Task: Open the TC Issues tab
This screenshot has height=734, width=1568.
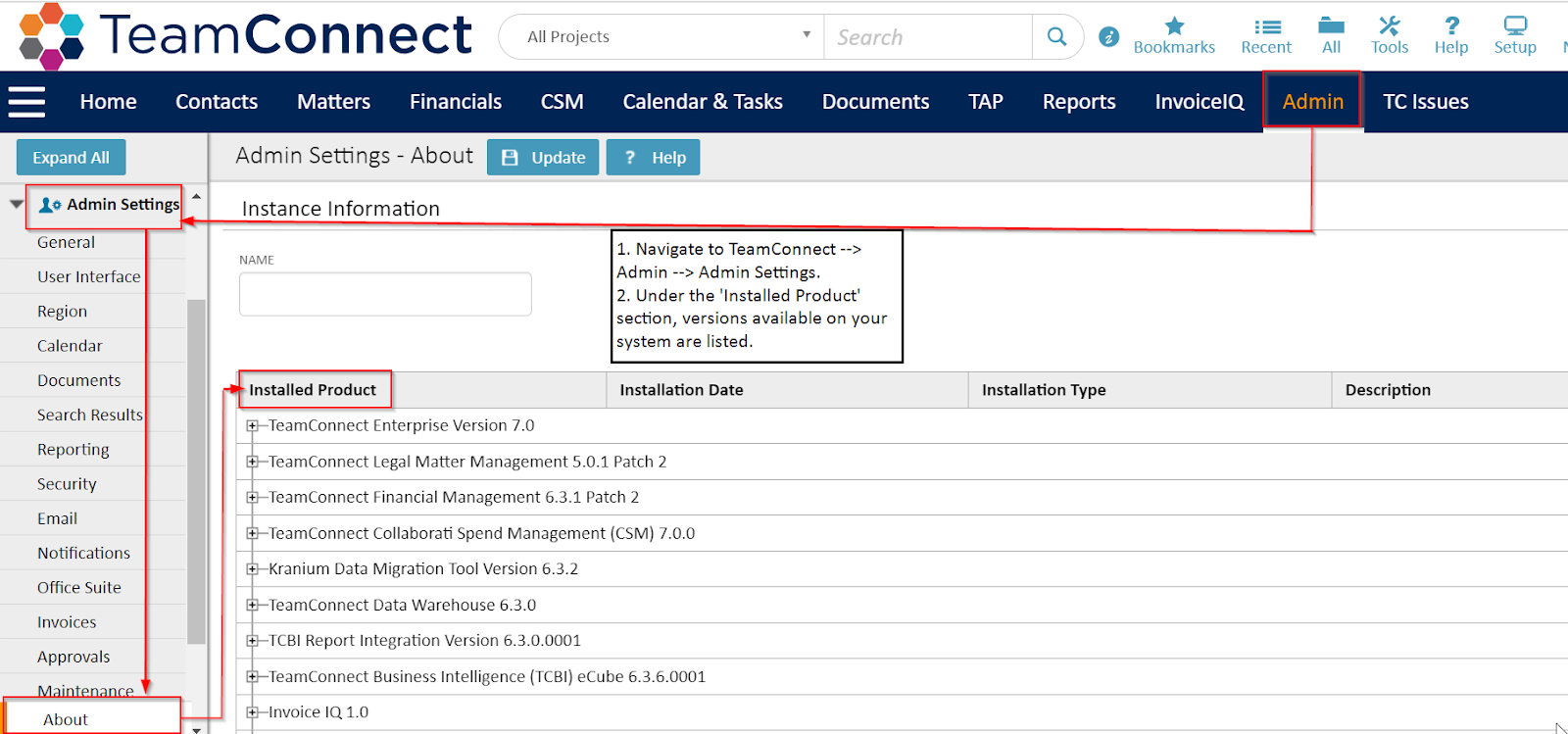Action: [1426, 102]
